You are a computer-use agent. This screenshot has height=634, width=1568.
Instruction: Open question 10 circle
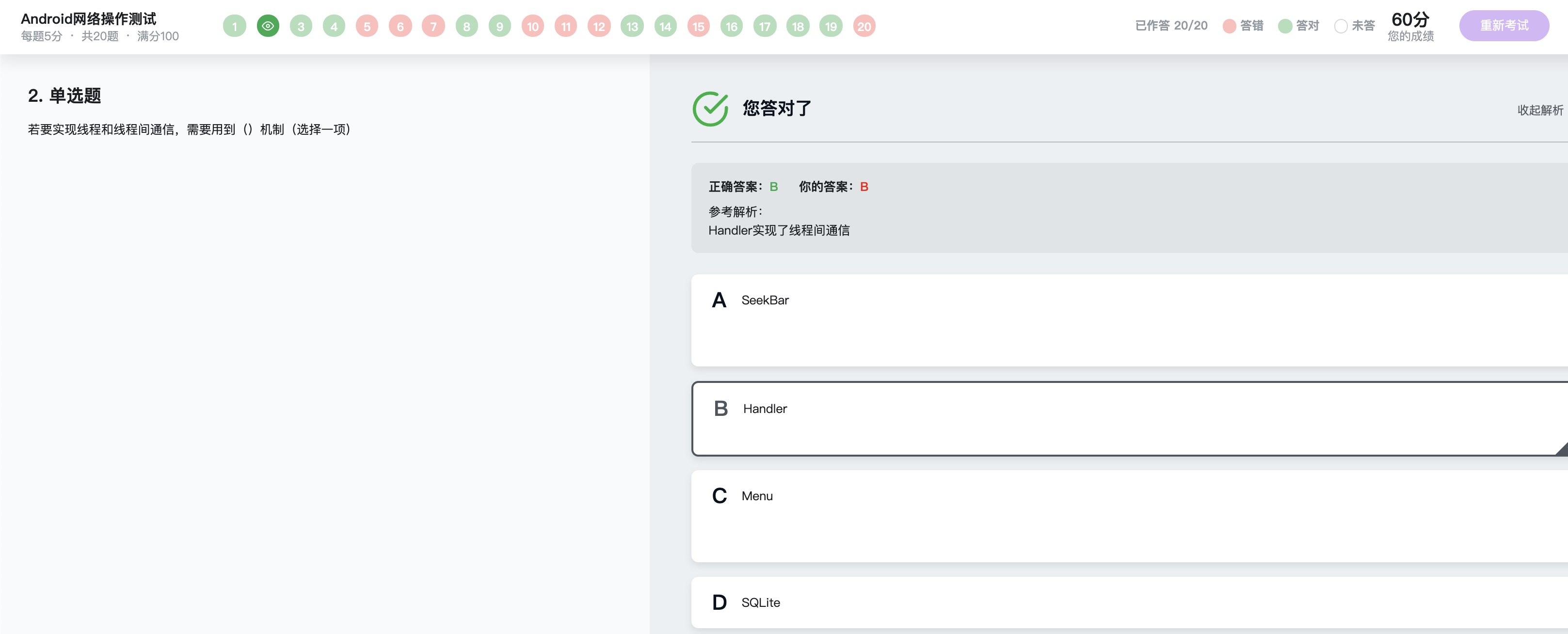coord(533,26)
